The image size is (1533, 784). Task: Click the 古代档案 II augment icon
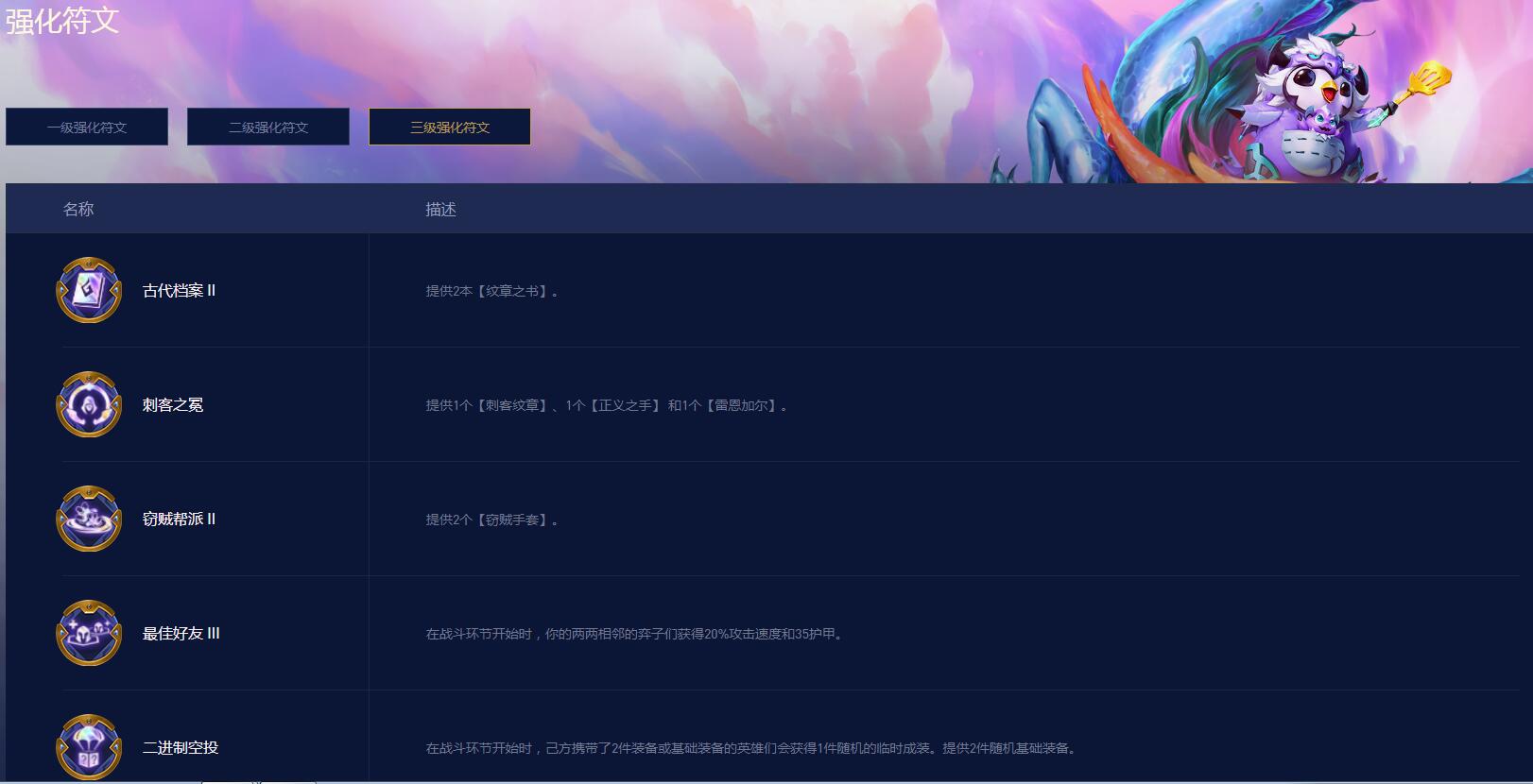(89, 291)
